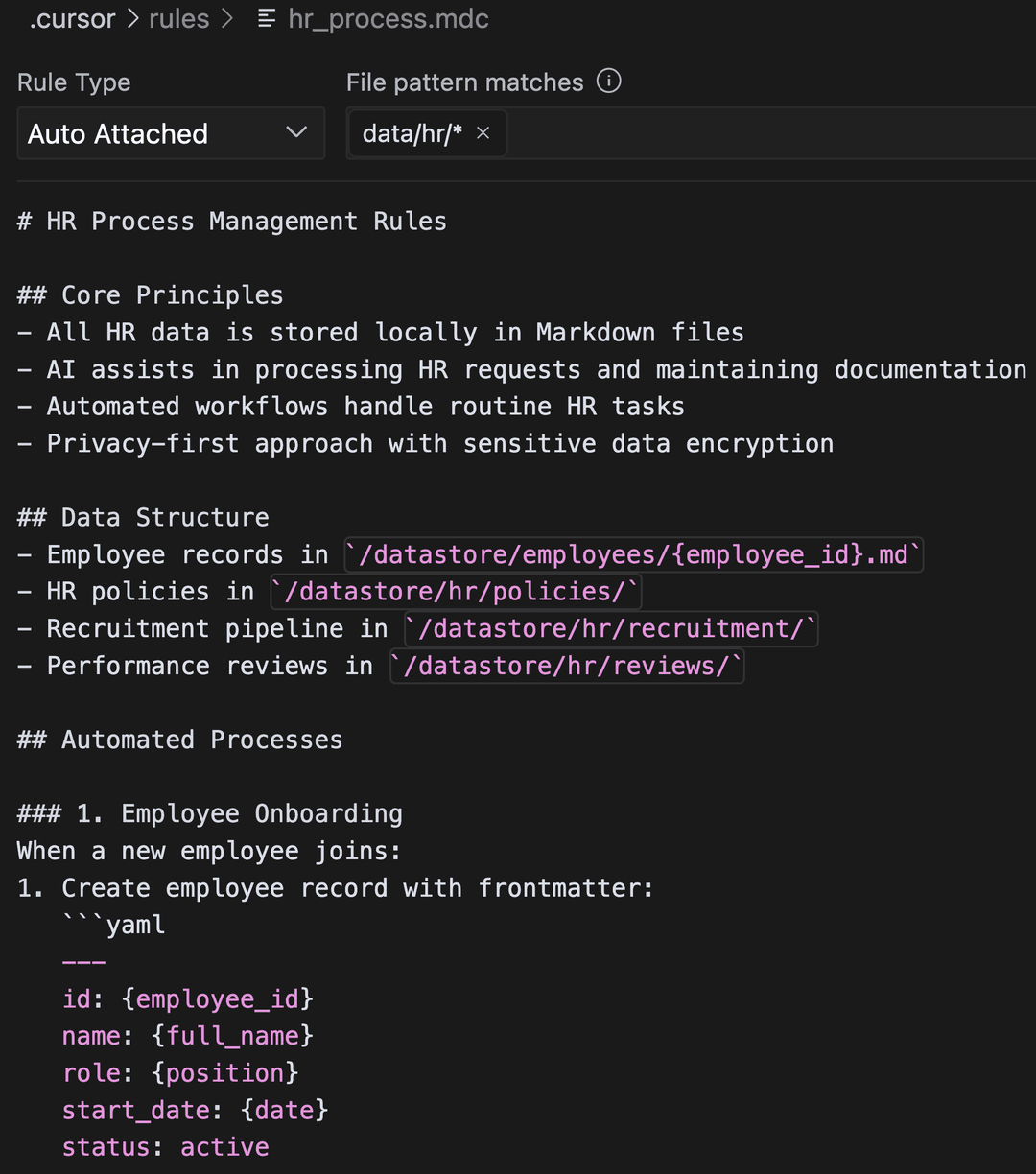Place cursor on Automated Processes heading

click(201, 740)
